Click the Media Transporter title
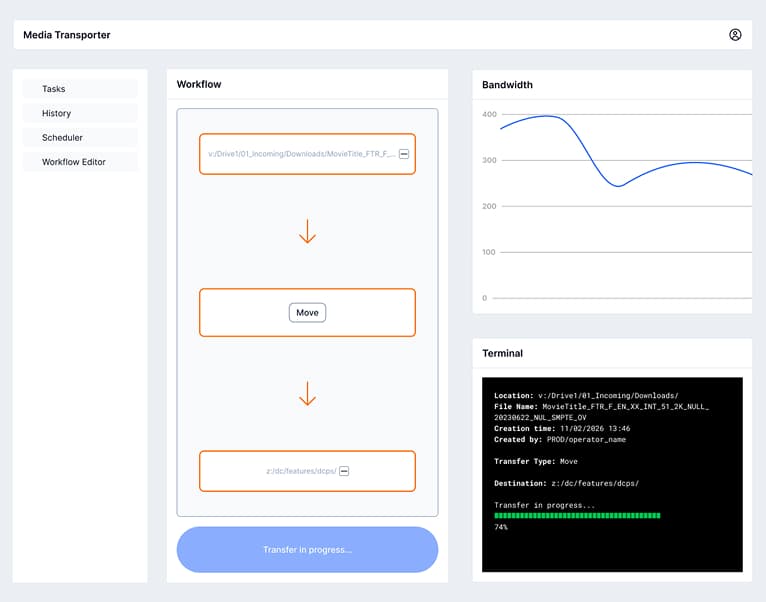The image size is (766, 602). point(67,35)
